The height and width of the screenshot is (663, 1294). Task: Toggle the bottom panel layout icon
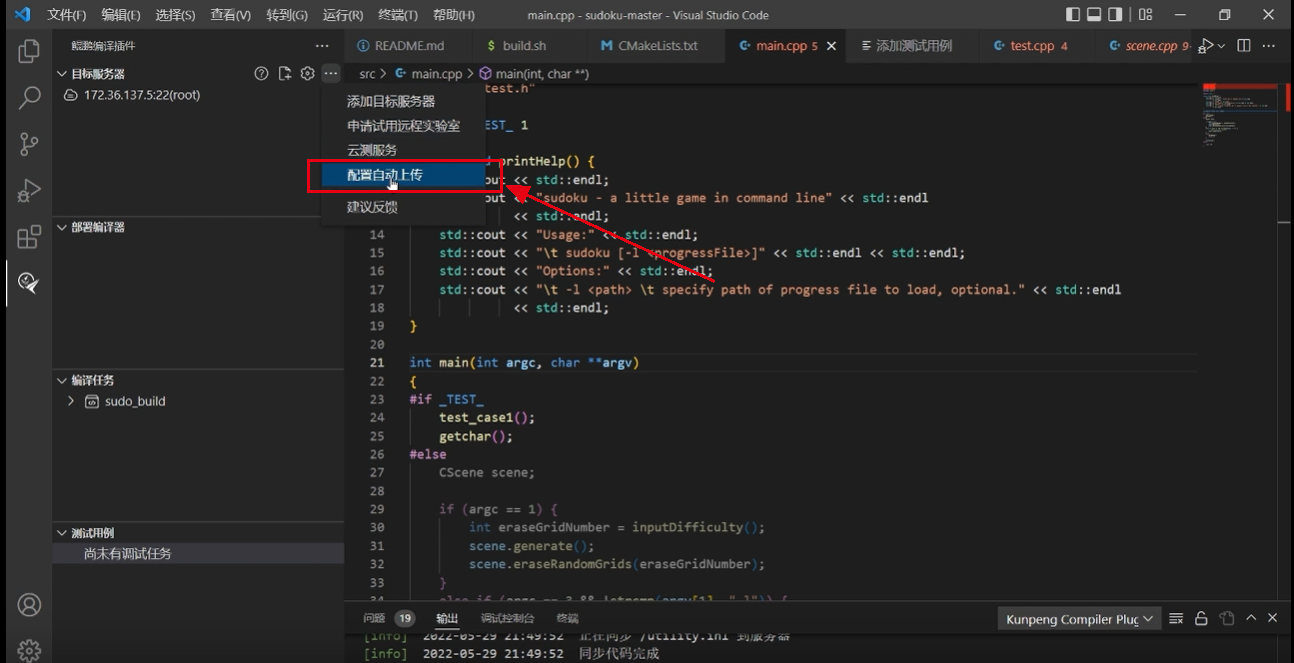(x=1094, y=15)
